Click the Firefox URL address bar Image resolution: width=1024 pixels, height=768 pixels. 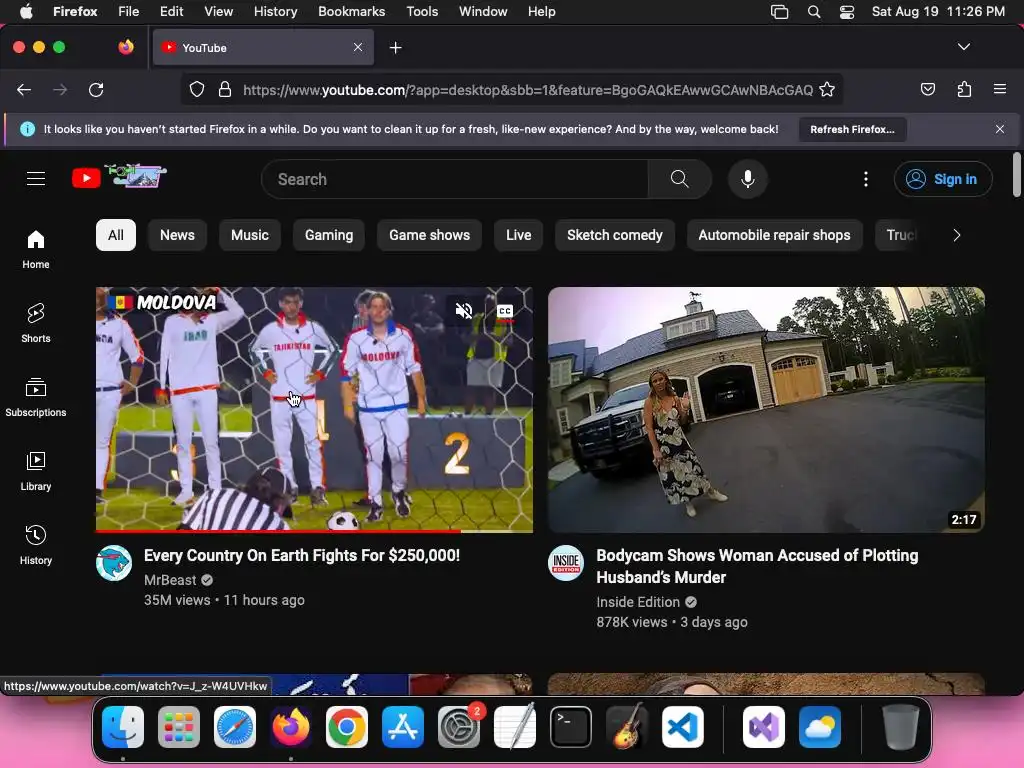click(526, 89)
